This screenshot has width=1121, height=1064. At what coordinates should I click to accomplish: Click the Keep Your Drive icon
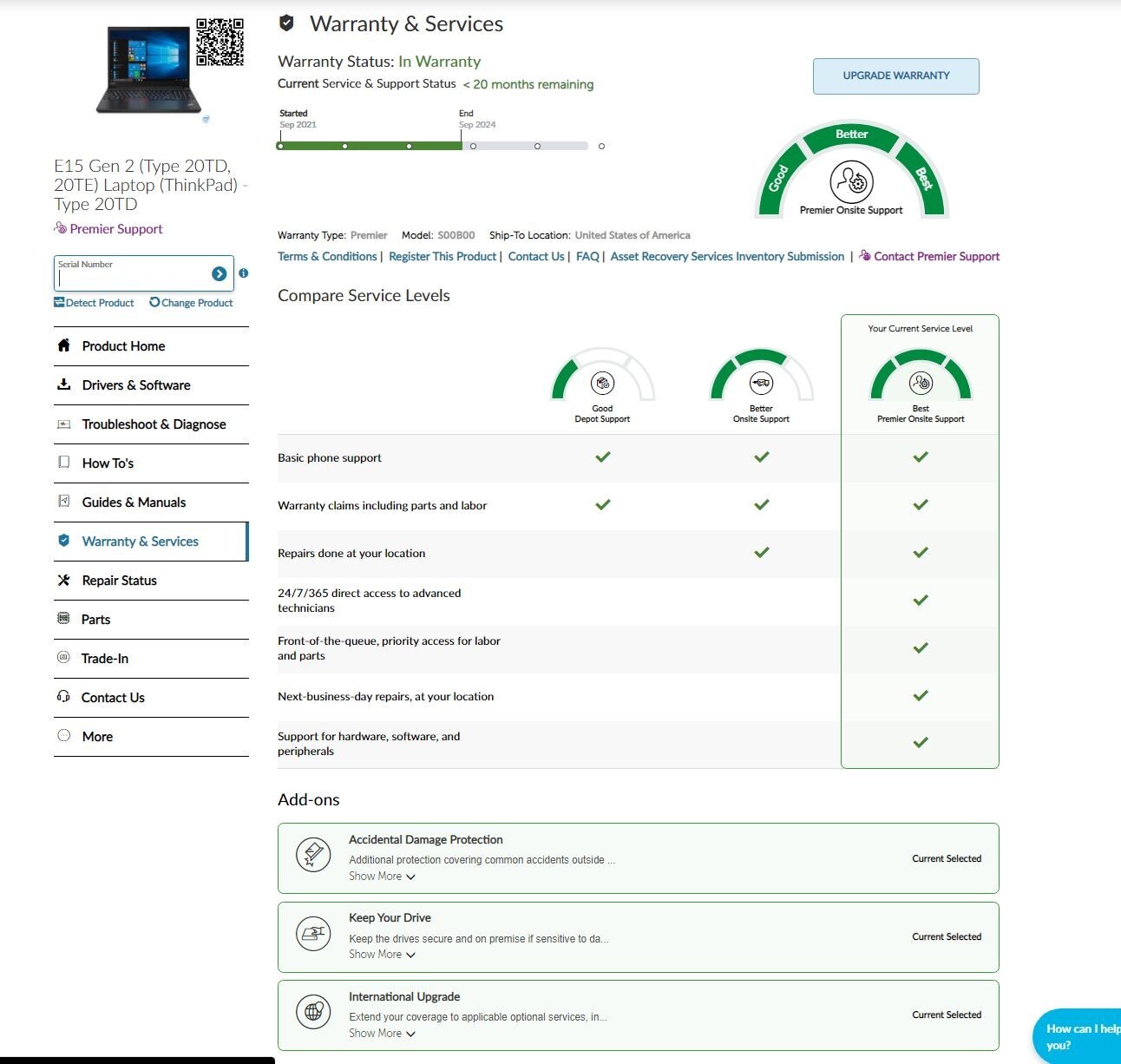(x=313, y=934)
